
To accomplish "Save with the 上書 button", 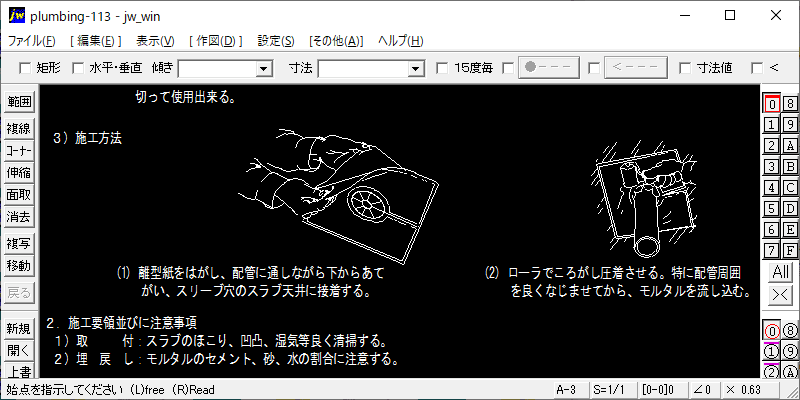I will (19, 370).
